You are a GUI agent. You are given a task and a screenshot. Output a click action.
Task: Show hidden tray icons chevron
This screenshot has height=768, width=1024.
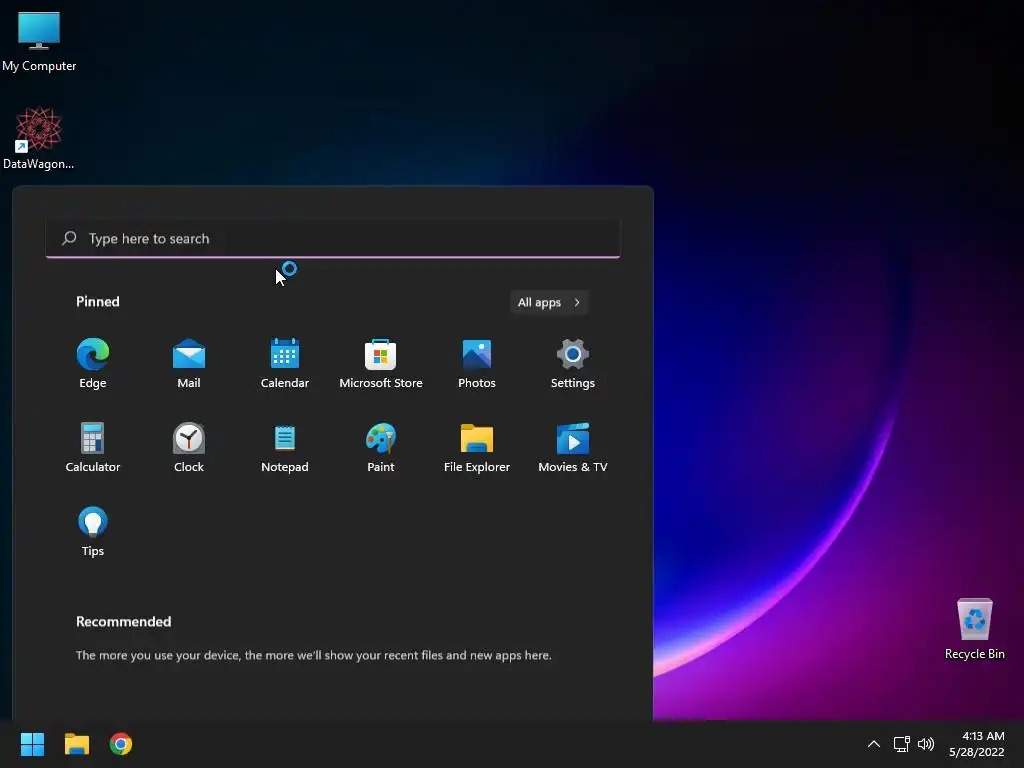point(874,744)
